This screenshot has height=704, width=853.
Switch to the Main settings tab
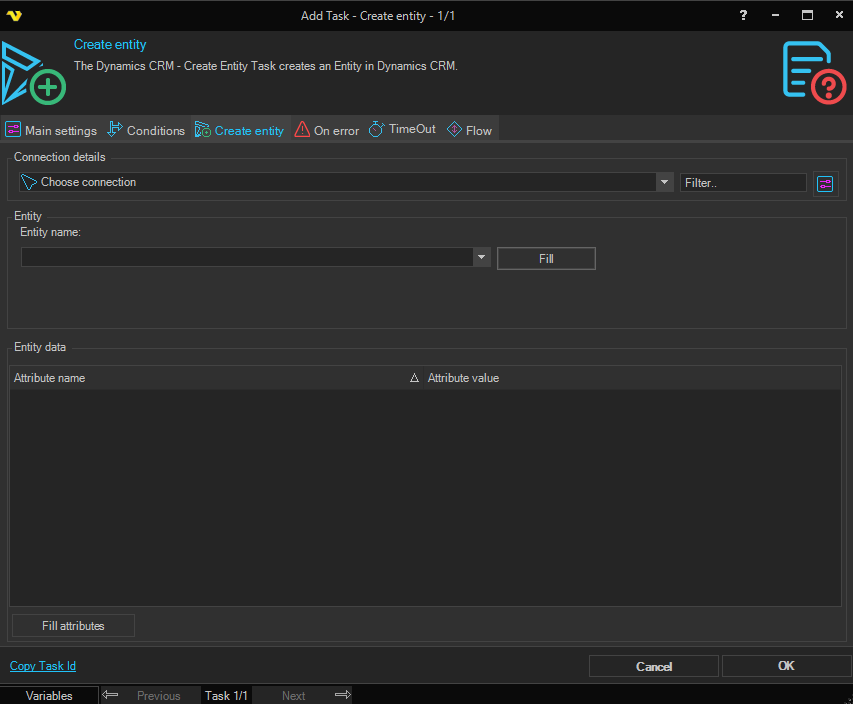[51, 130]
